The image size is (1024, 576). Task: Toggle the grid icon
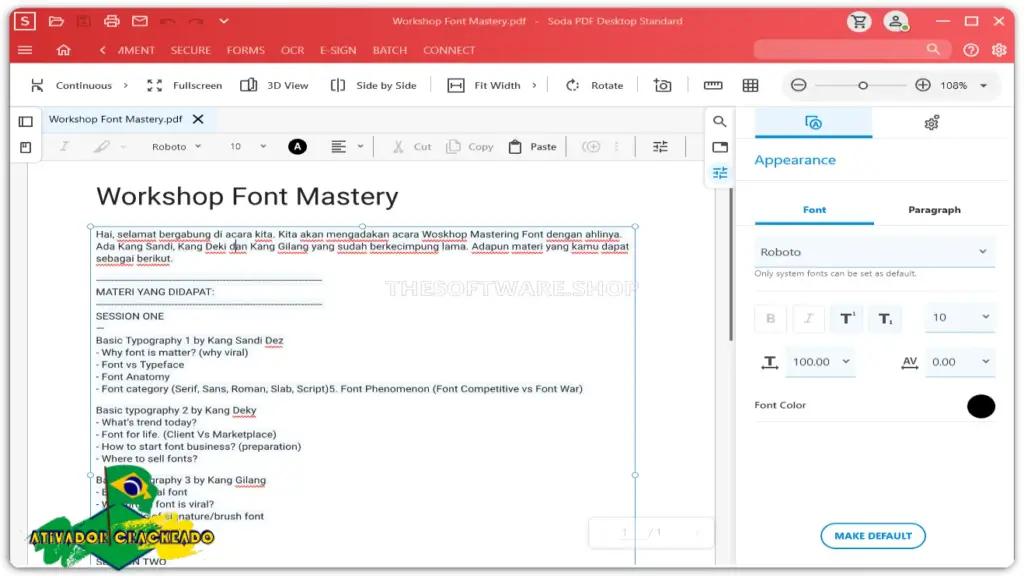click(750, 86)
